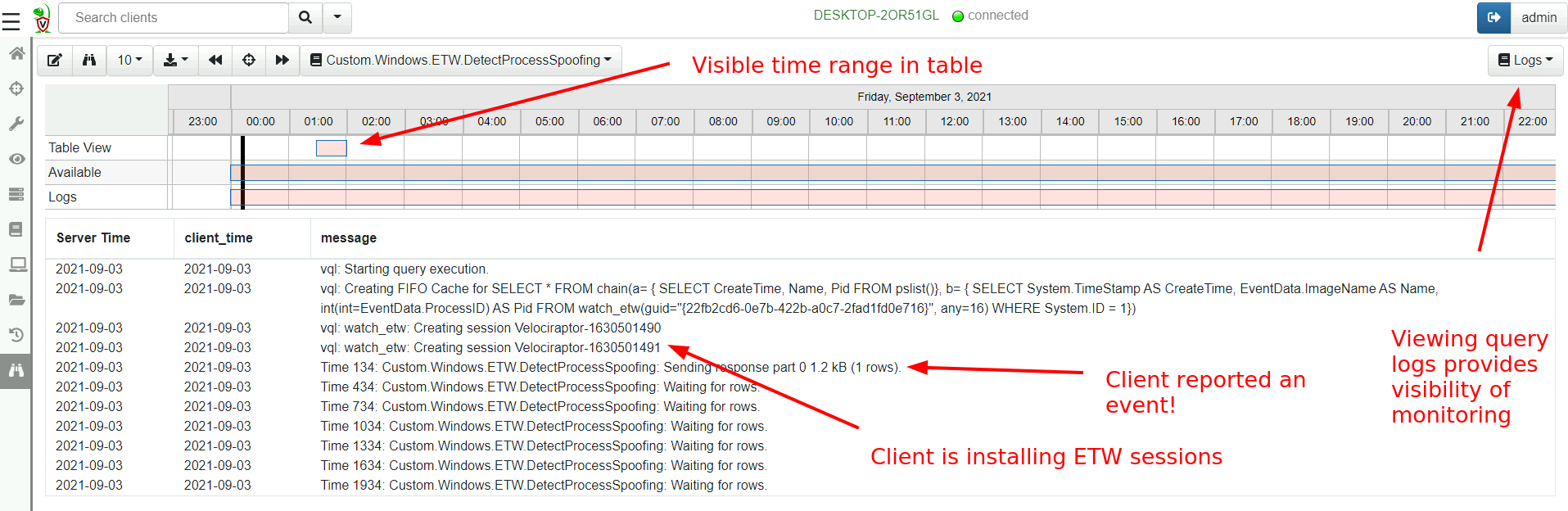
Task: Click the DESKTOP-2OR51GL hostname link
Action: coord(876,16)
